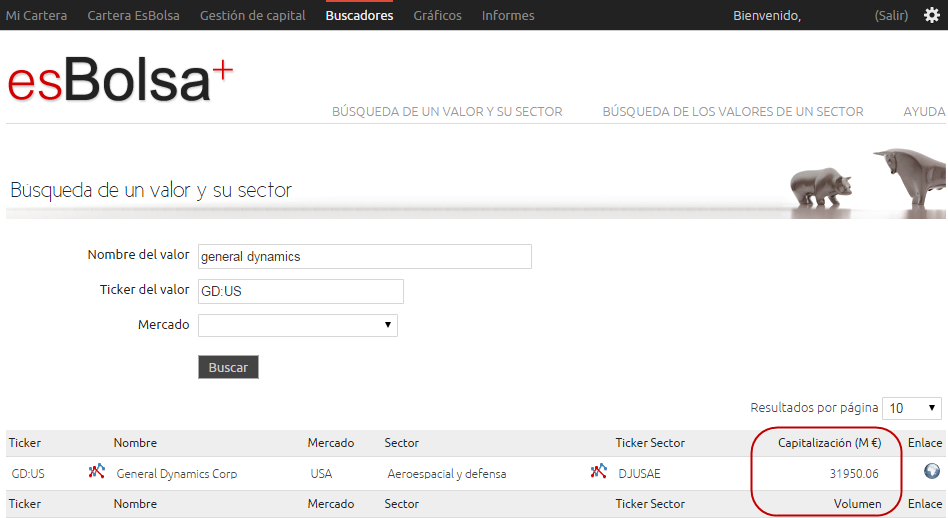Open the settings gear icon
Viewport: 948px width, 518px height.
932,15
